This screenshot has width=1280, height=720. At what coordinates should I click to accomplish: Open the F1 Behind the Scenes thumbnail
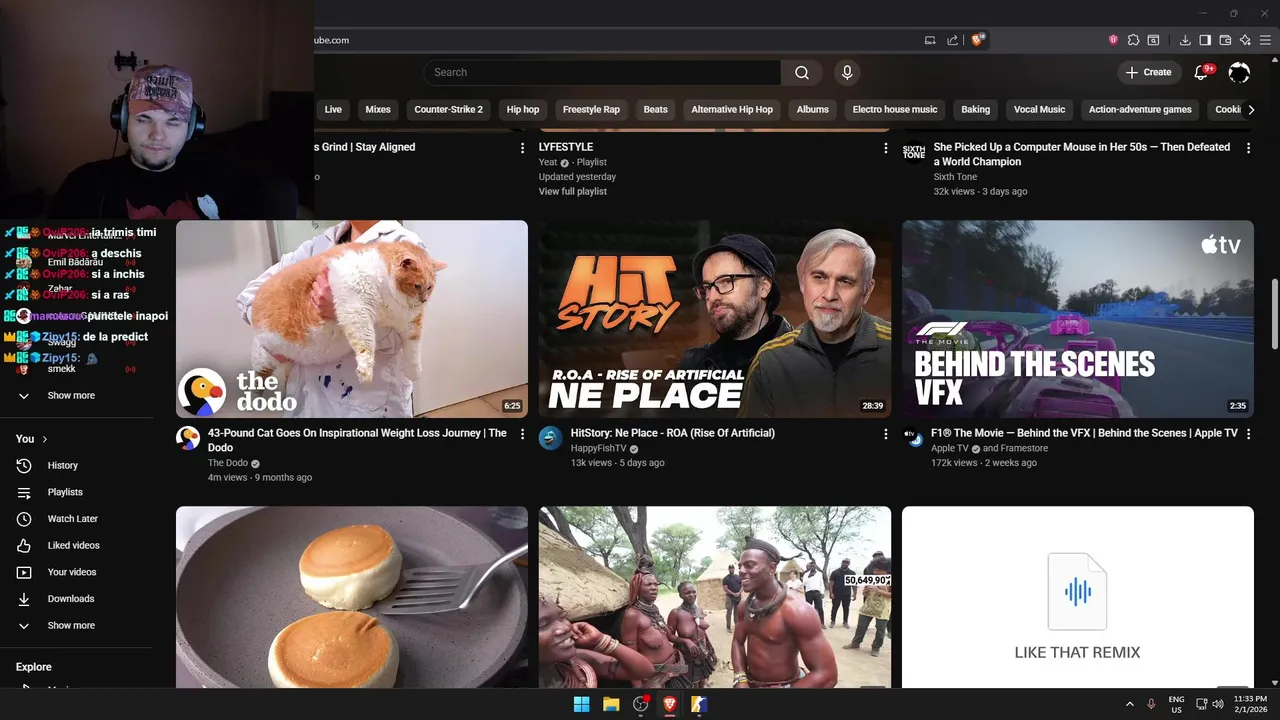click(1078, 319)
